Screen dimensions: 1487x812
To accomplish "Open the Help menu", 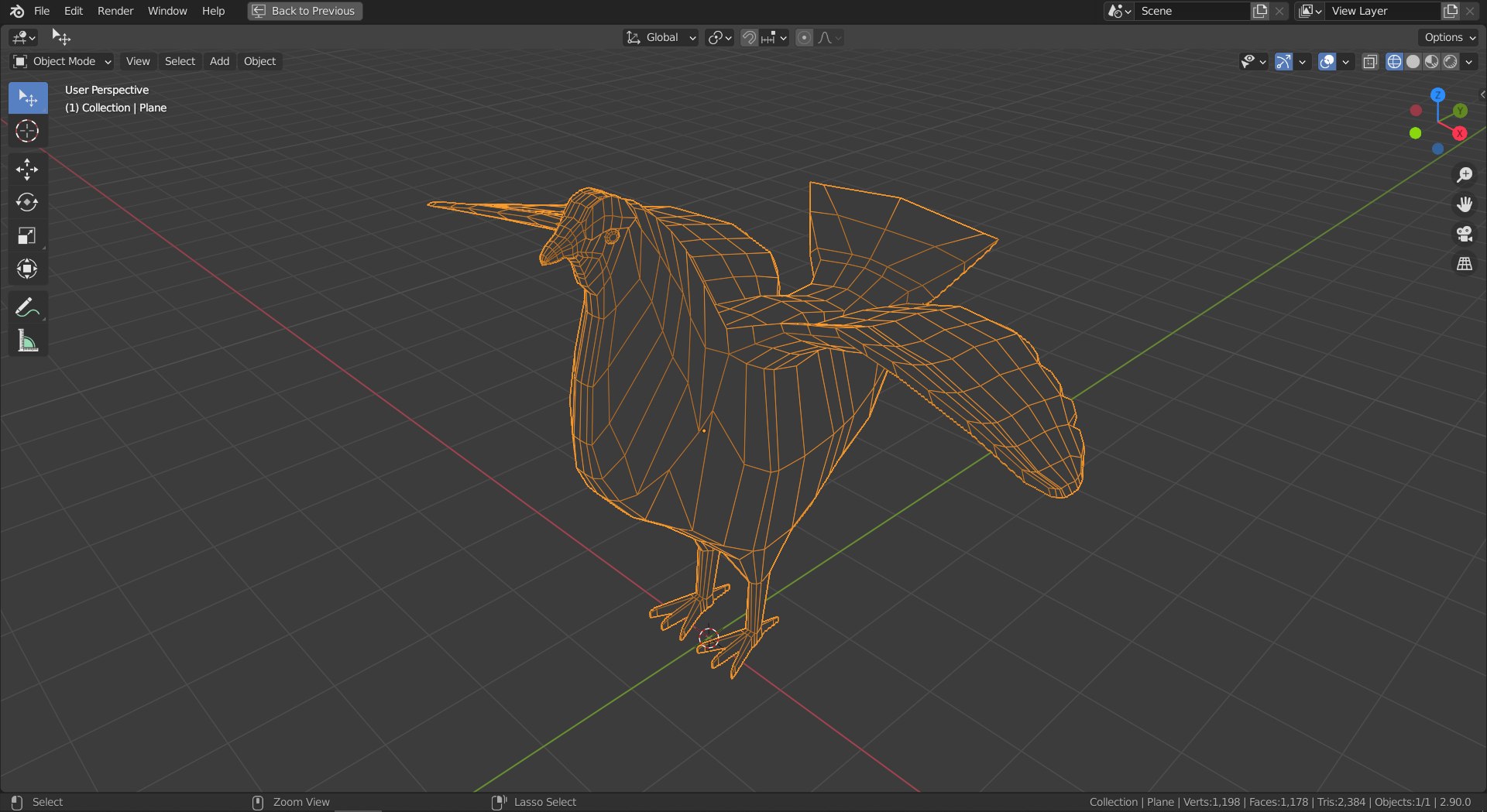I will [x=213, y=11].
